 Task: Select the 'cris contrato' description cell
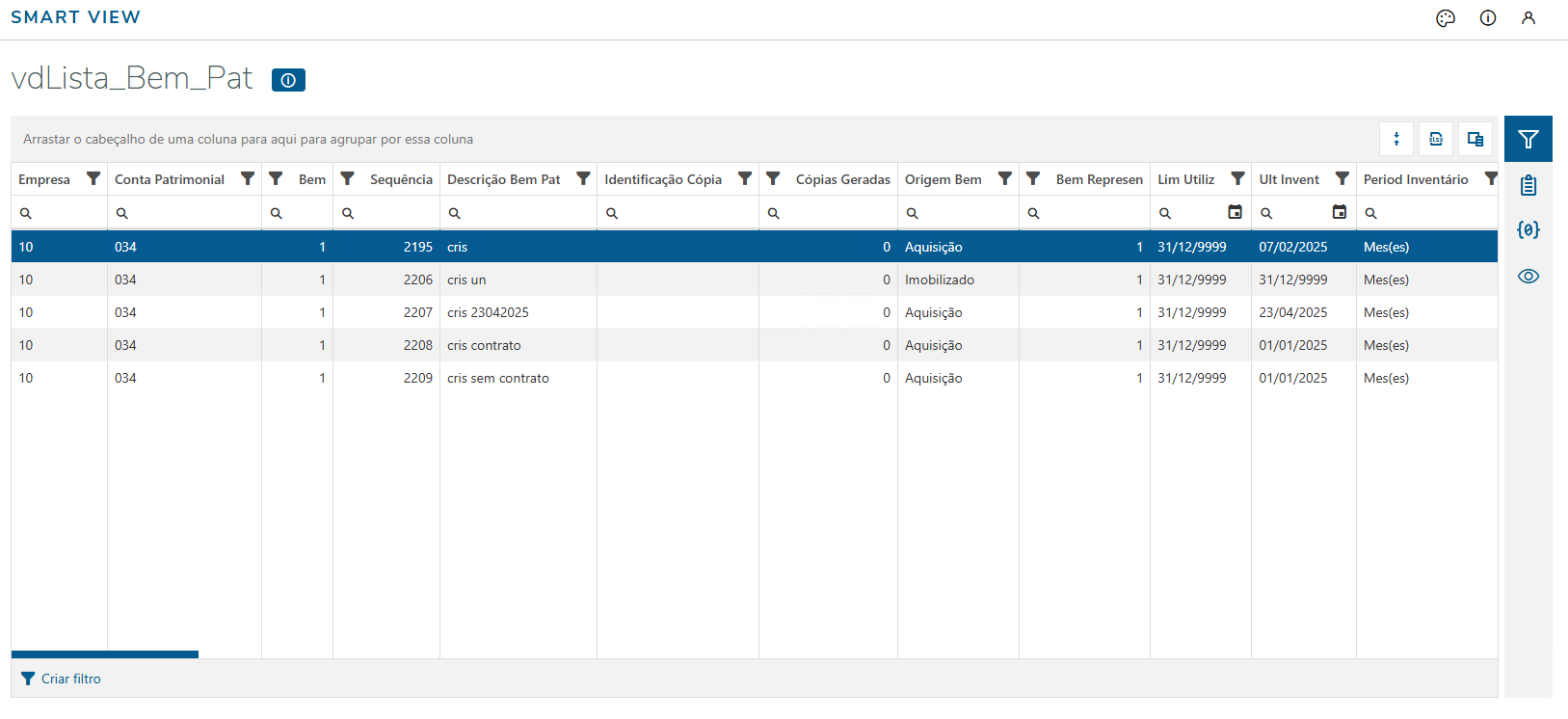coord(518,345)
